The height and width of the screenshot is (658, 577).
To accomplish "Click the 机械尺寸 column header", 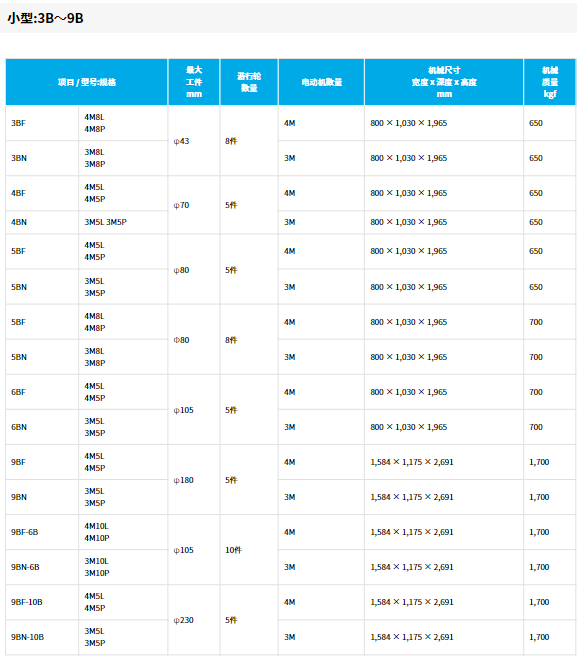I will click(444, 82).
